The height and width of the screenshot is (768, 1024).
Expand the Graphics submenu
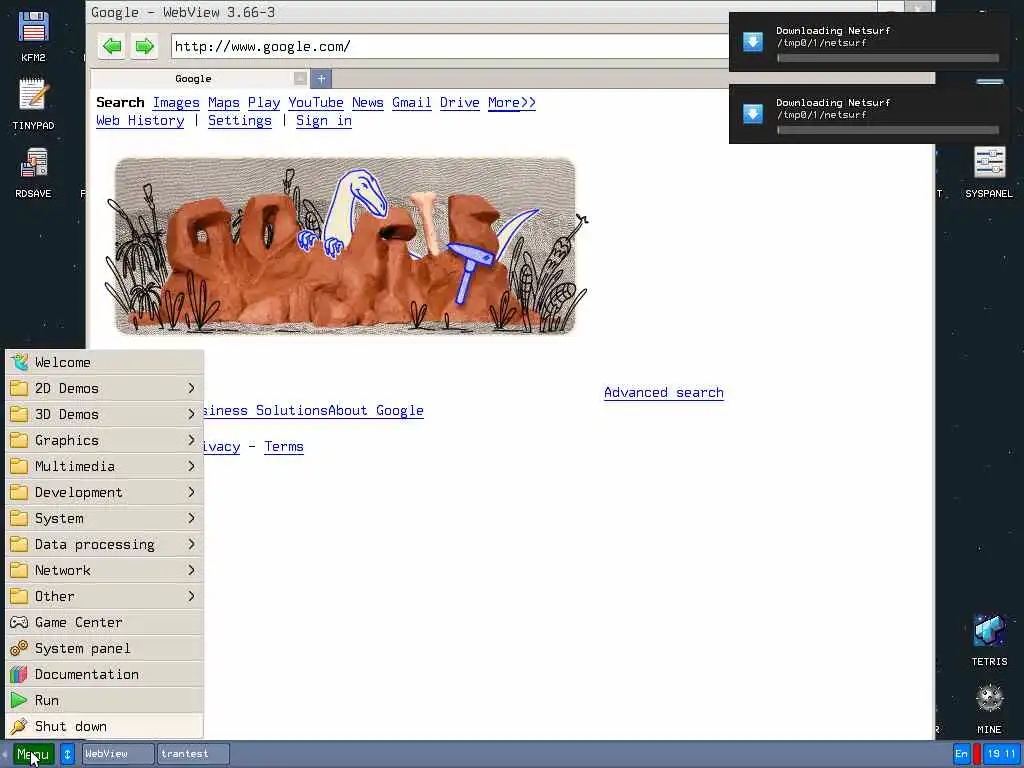point(104,440)
